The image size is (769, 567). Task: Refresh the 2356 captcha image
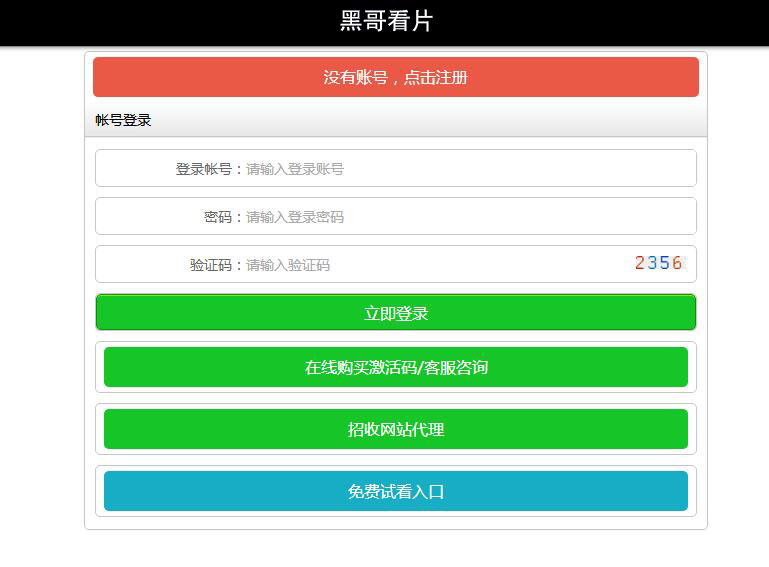(x=659, y=264)
